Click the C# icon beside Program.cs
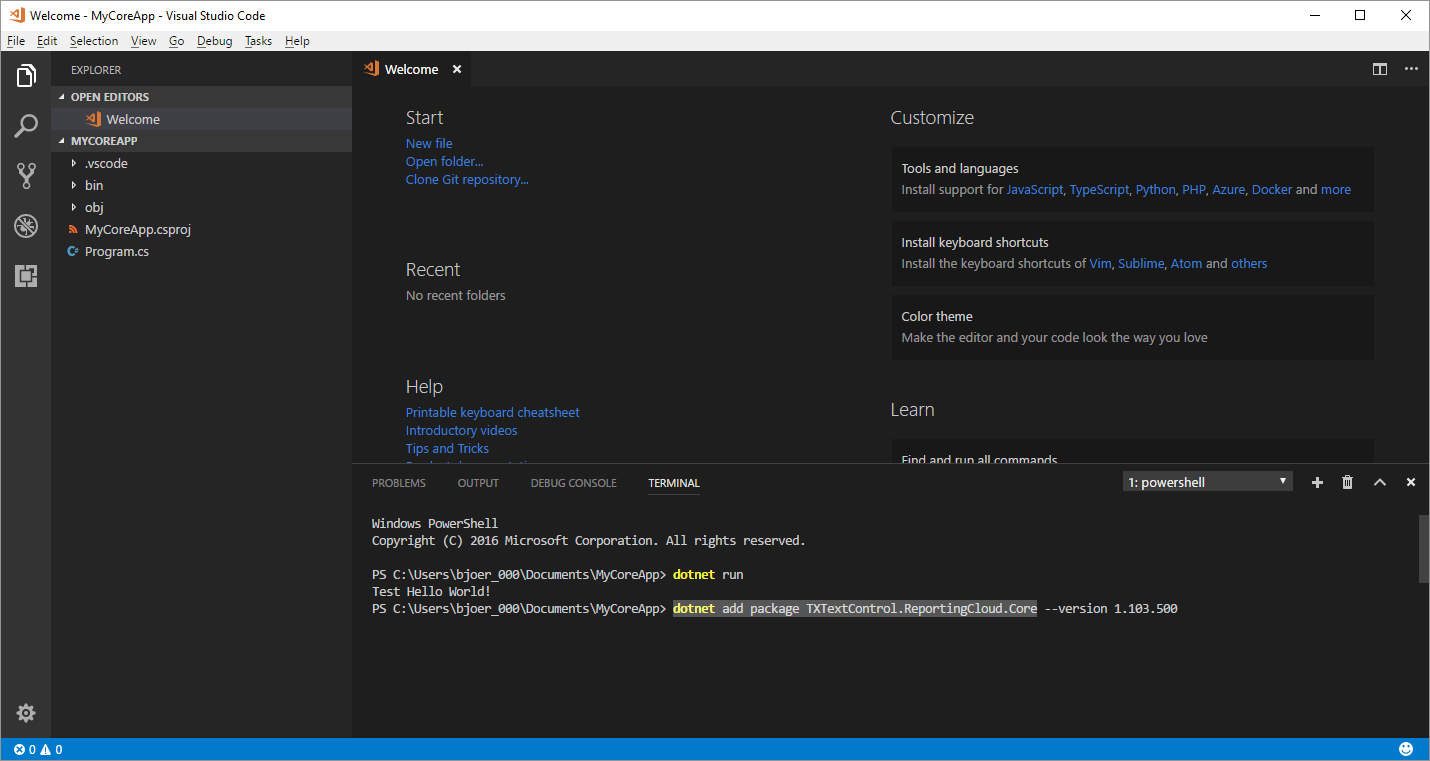The image size is (1430, 761). [x=73, y=251]
